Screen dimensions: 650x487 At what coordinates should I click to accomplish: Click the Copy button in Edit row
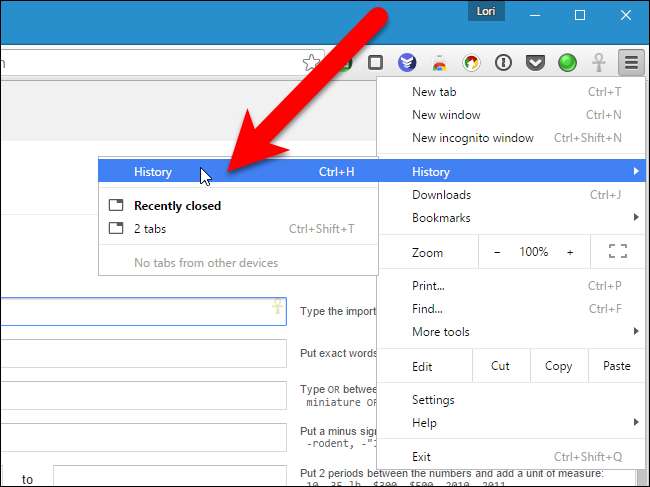coord(558,366)
